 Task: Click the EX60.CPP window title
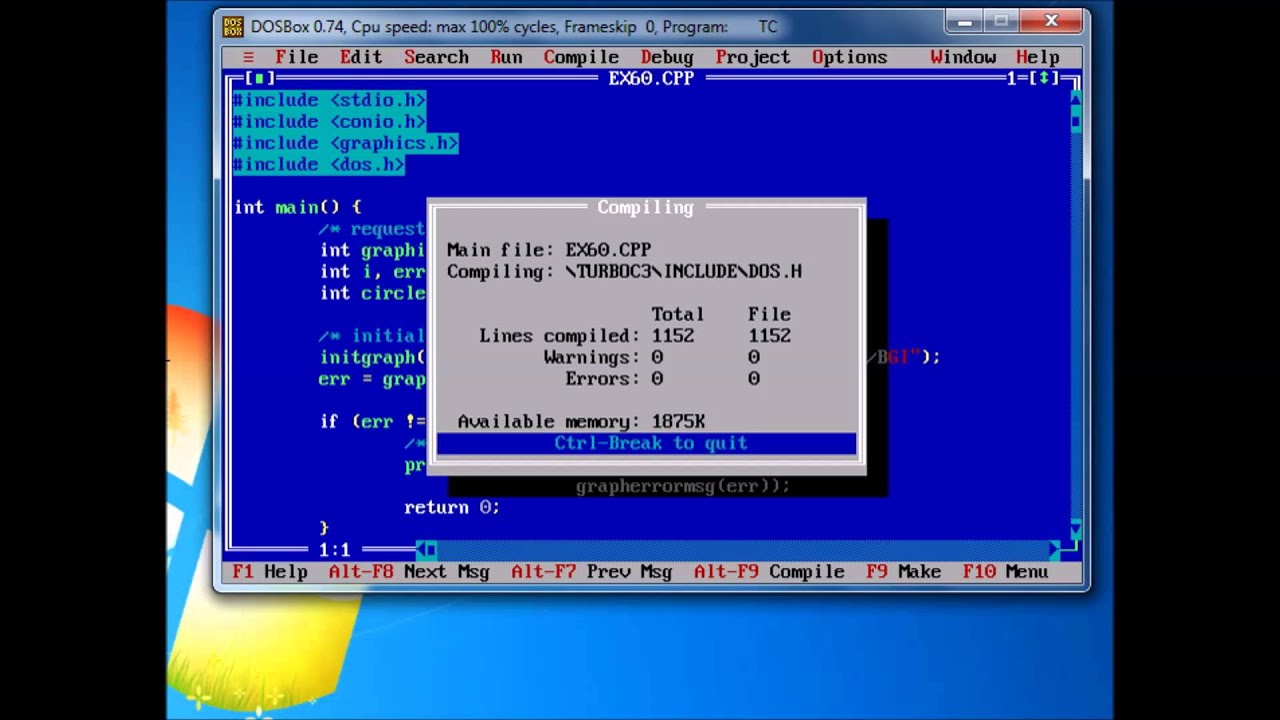(x=651, y=78)
